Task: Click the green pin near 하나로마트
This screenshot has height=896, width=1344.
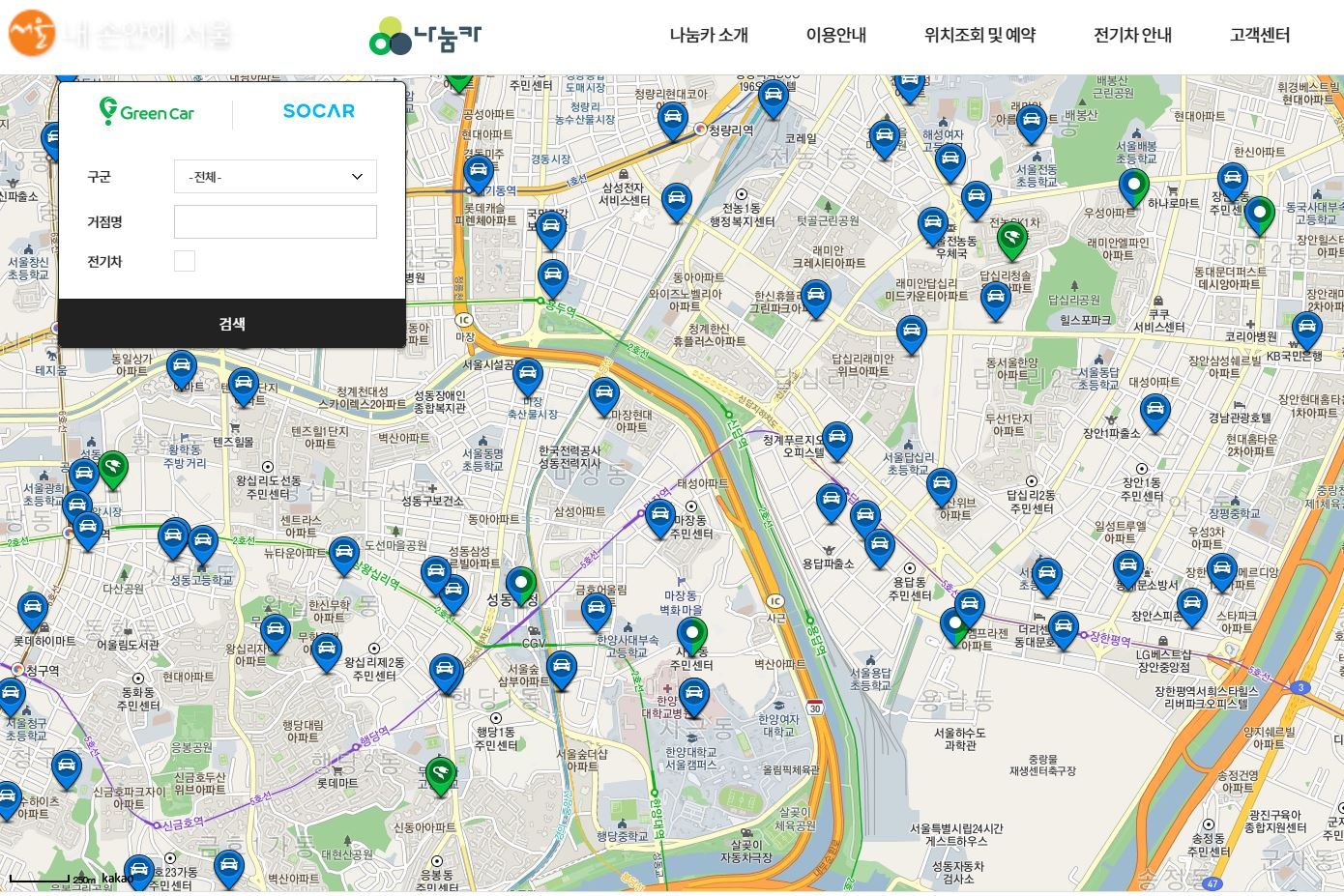Action: (x=1133, y=187)
